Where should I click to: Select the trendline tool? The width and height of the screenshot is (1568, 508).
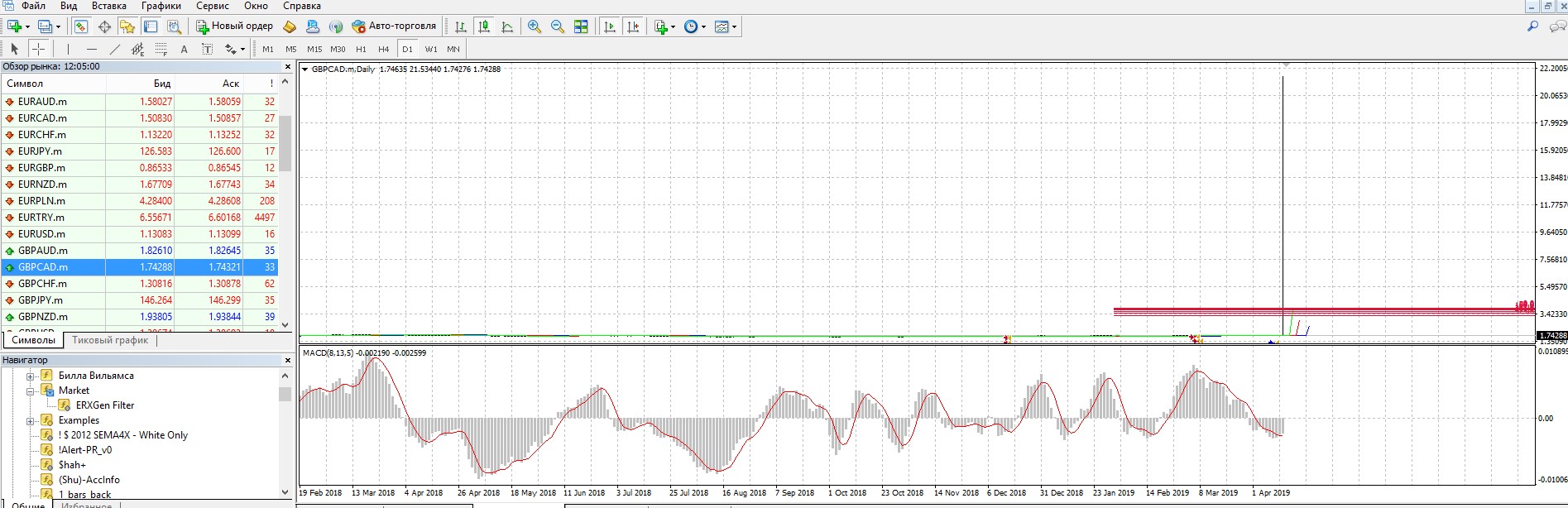tap(114, 49)
